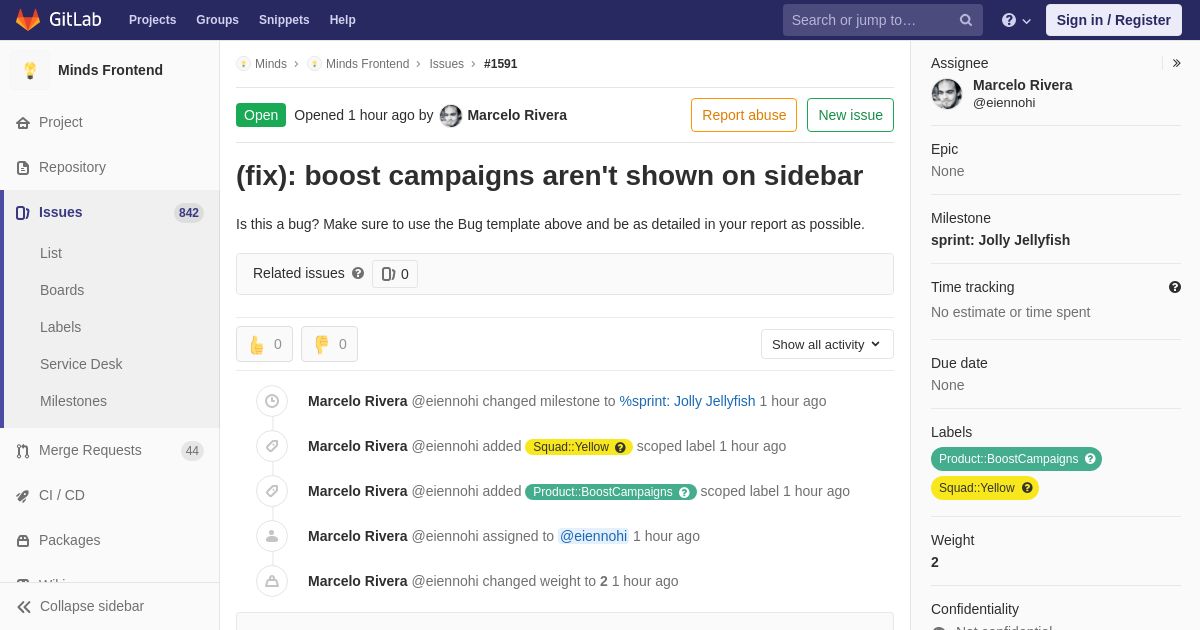Open Snippets in the top navbar
Screen dimensions: 1200x630
click(x=284, y=20)
